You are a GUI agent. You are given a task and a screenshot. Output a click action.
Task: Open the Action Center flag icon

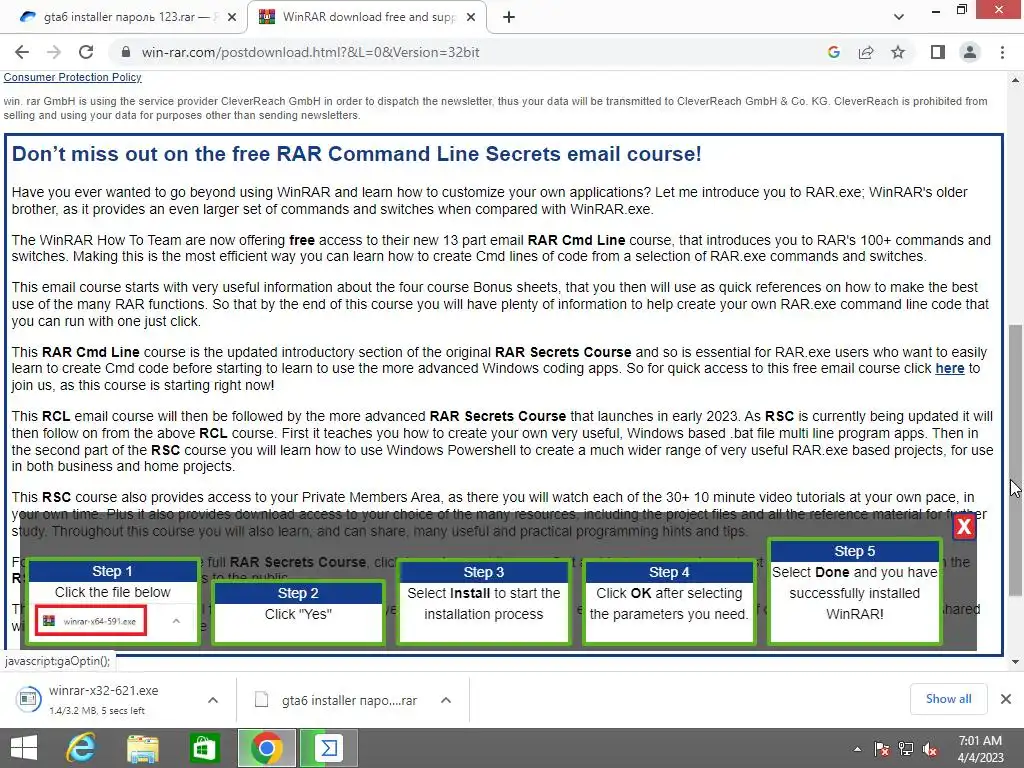(x=881, y=748)
